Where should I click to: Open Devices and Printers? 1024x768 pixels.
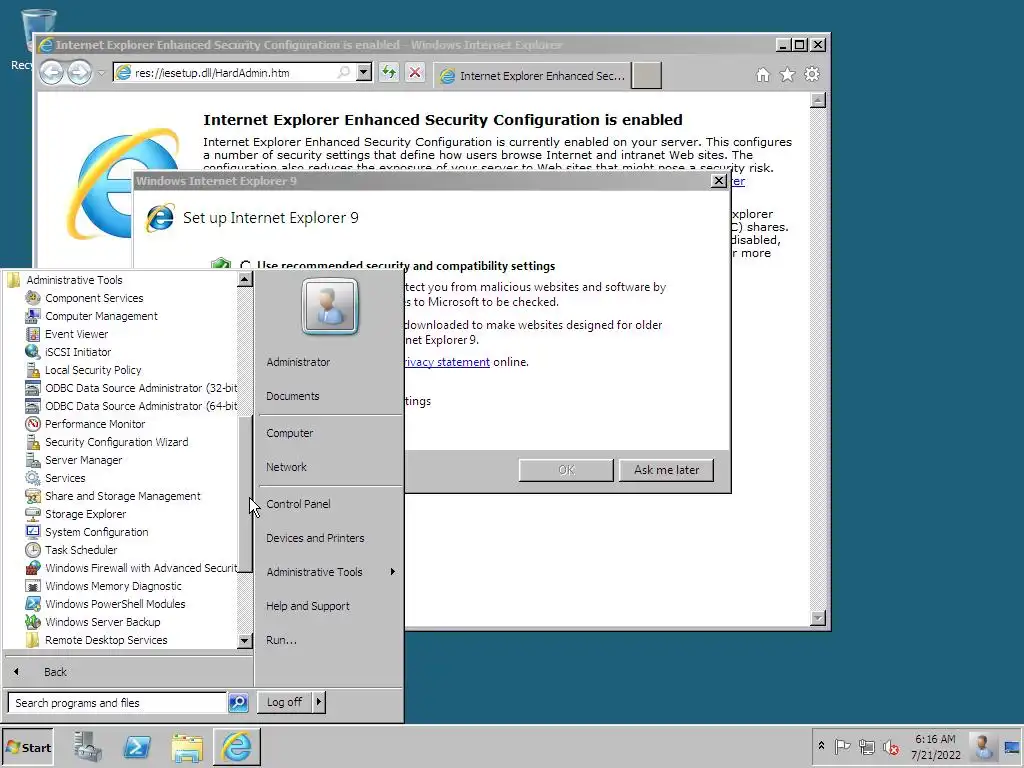pyautogui.click(x=315, y=538)
